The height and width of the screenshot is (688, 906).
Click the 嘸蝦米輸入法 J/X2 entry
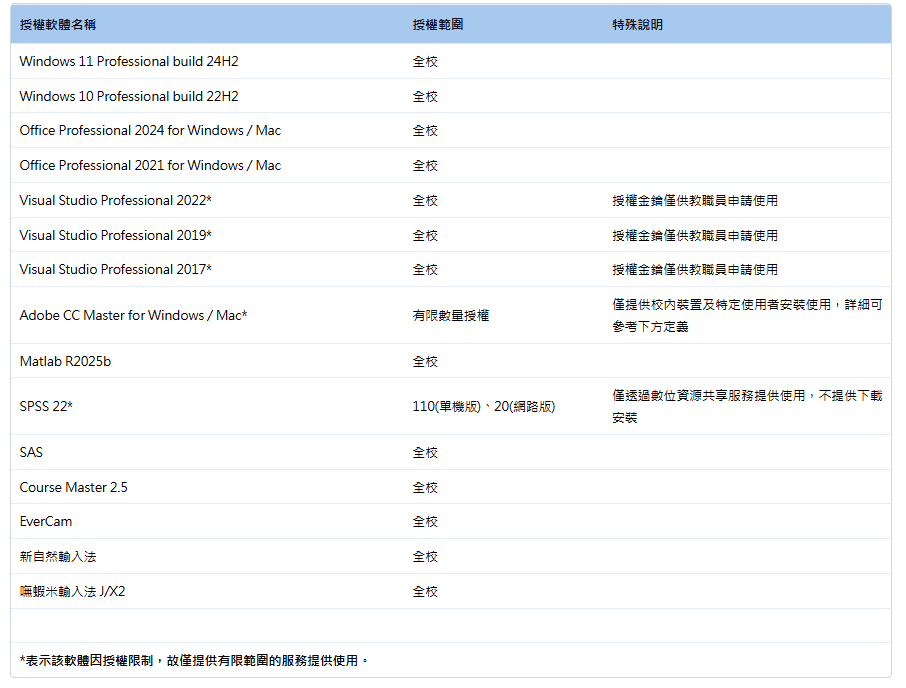(72, 592)
